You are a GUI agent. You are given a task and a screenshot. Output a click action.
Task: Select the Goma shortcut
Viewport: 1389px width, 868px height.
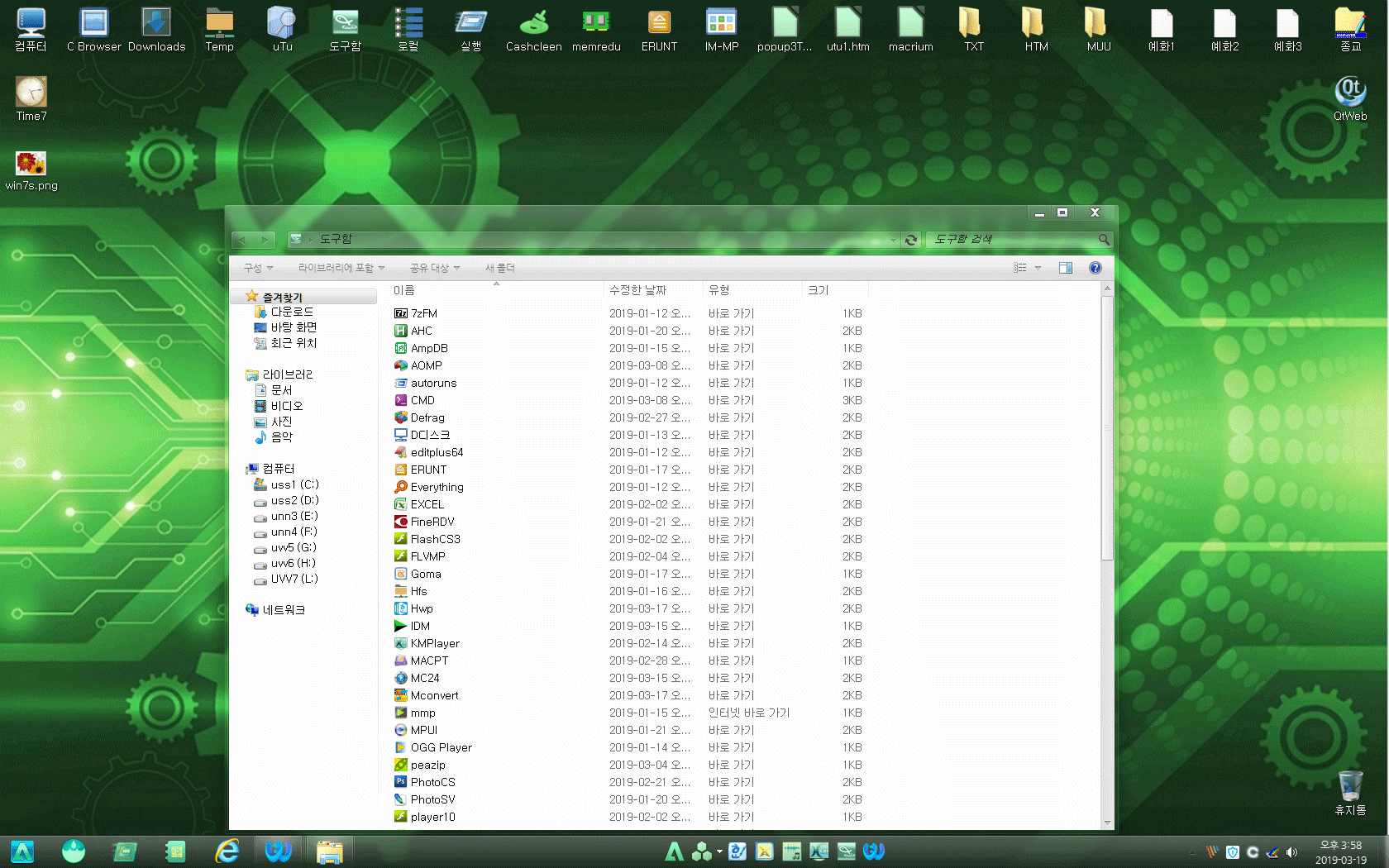coord(418,574)
